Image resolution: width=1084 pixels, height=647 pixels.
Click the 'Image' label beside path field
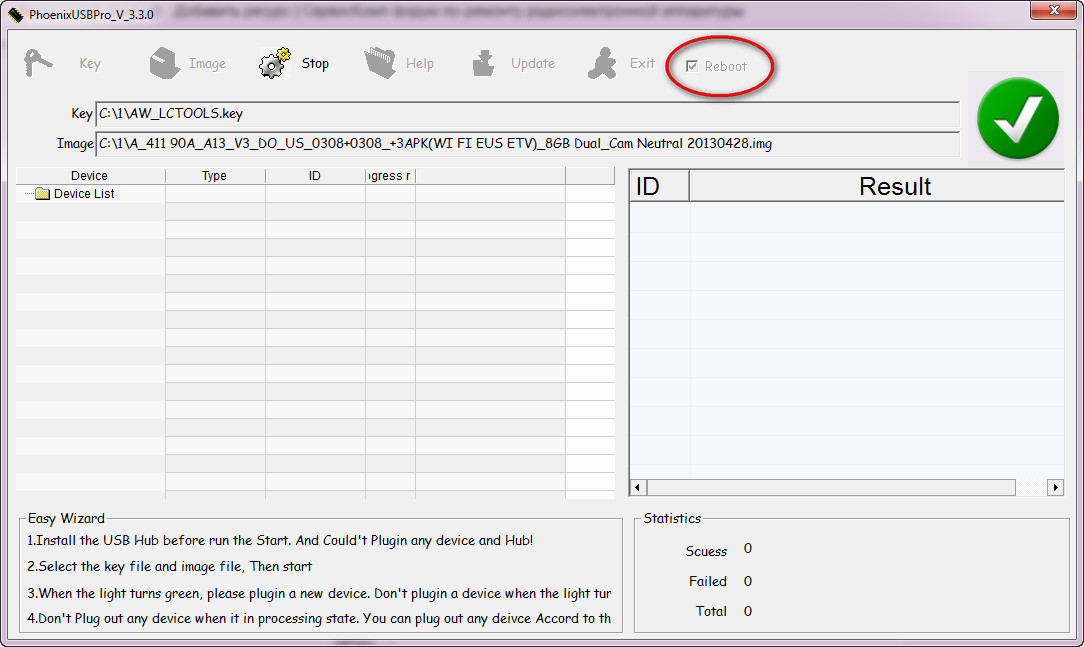[x=75, y=144]
